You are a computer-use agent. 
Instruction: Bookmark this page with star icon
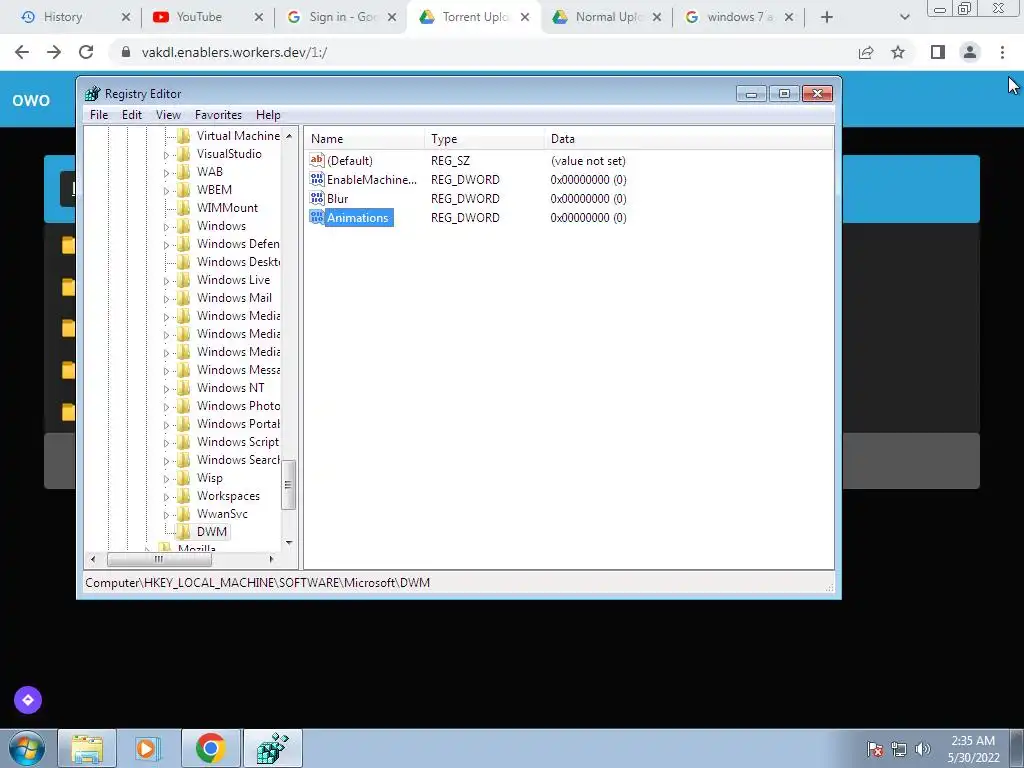click(x=898, y=52)
